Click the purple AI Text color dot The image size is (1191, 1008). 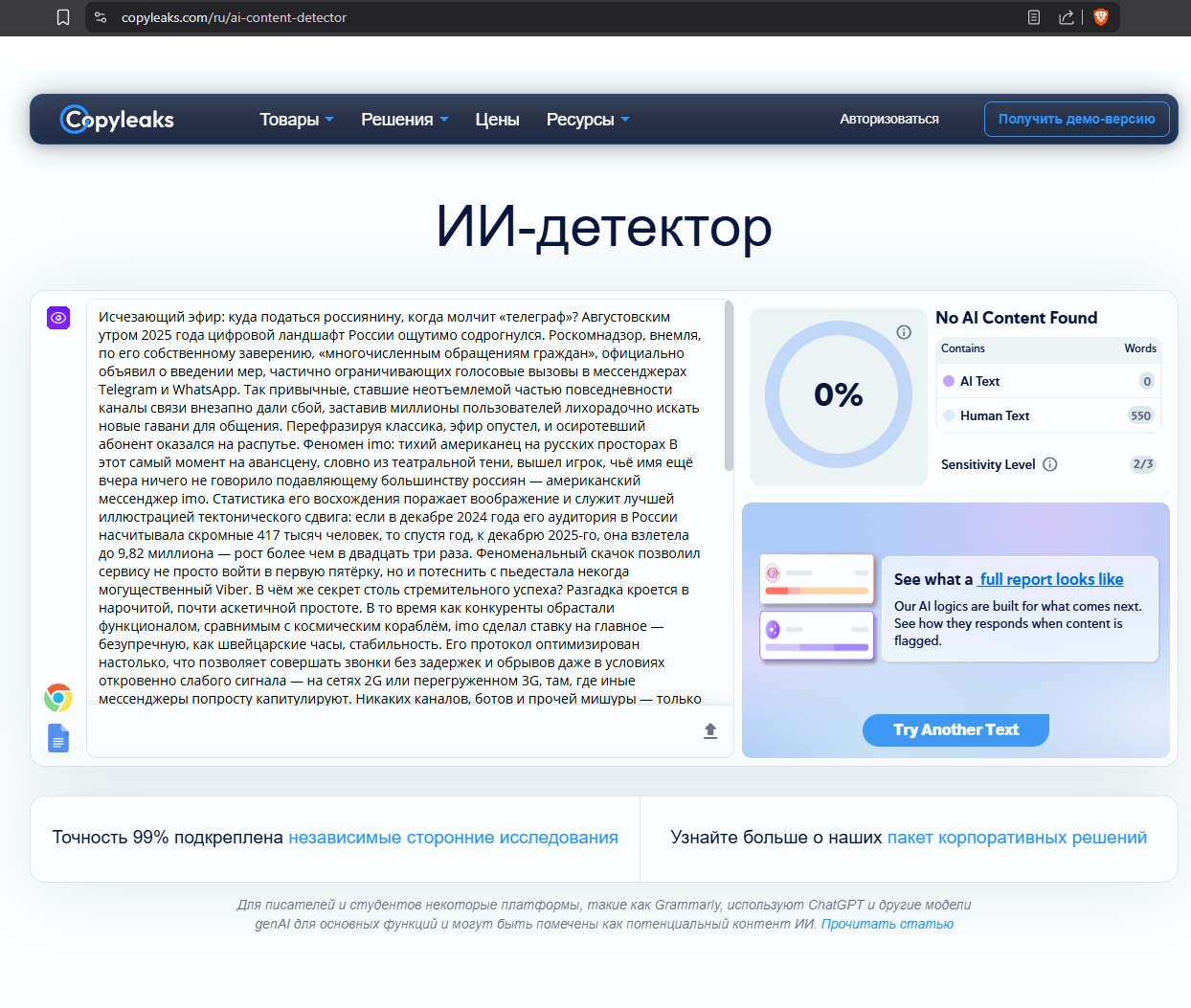tap(949, 381)
